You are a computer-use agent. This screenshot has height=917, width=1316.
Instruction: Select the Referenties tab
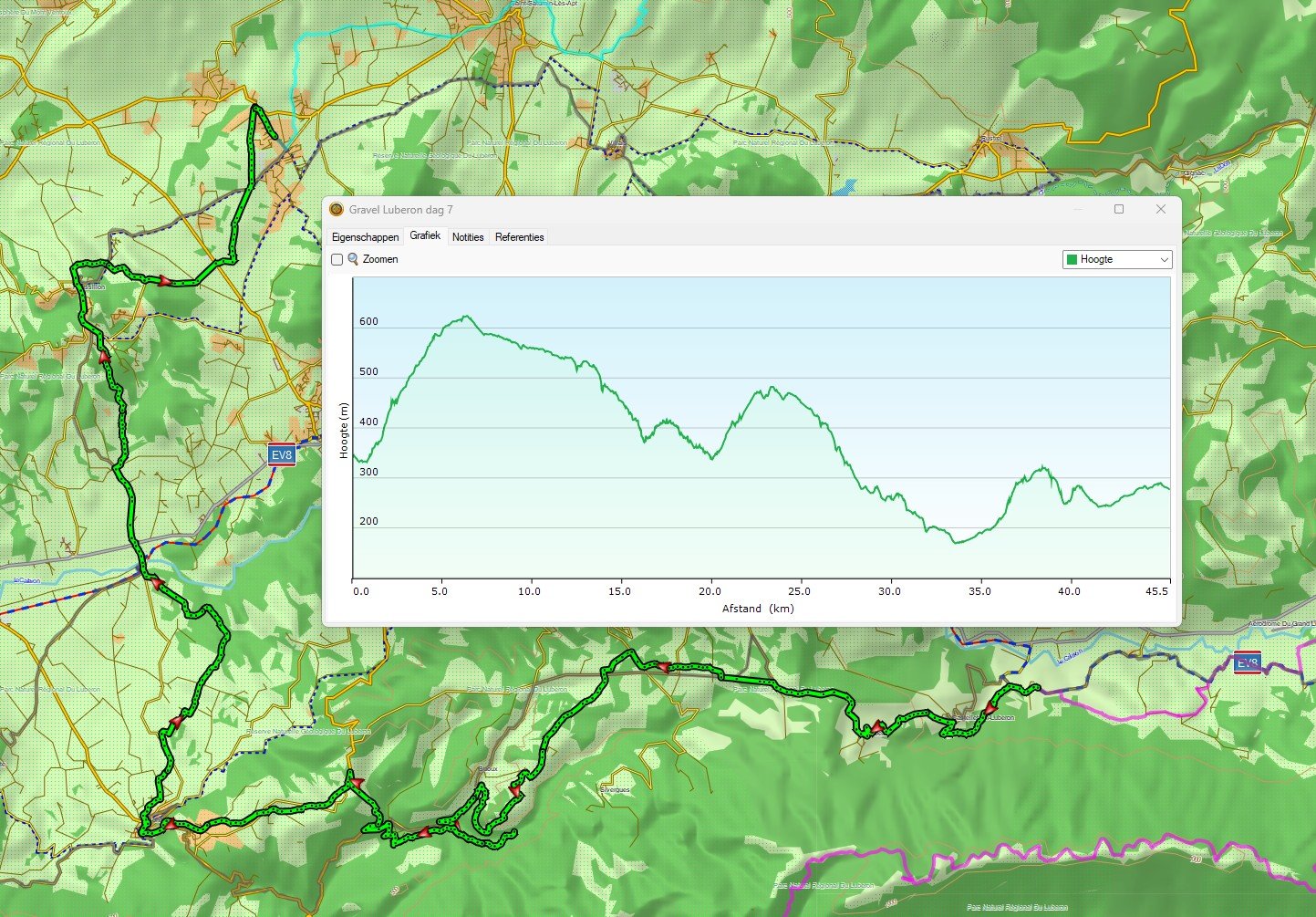click(519, 237)
